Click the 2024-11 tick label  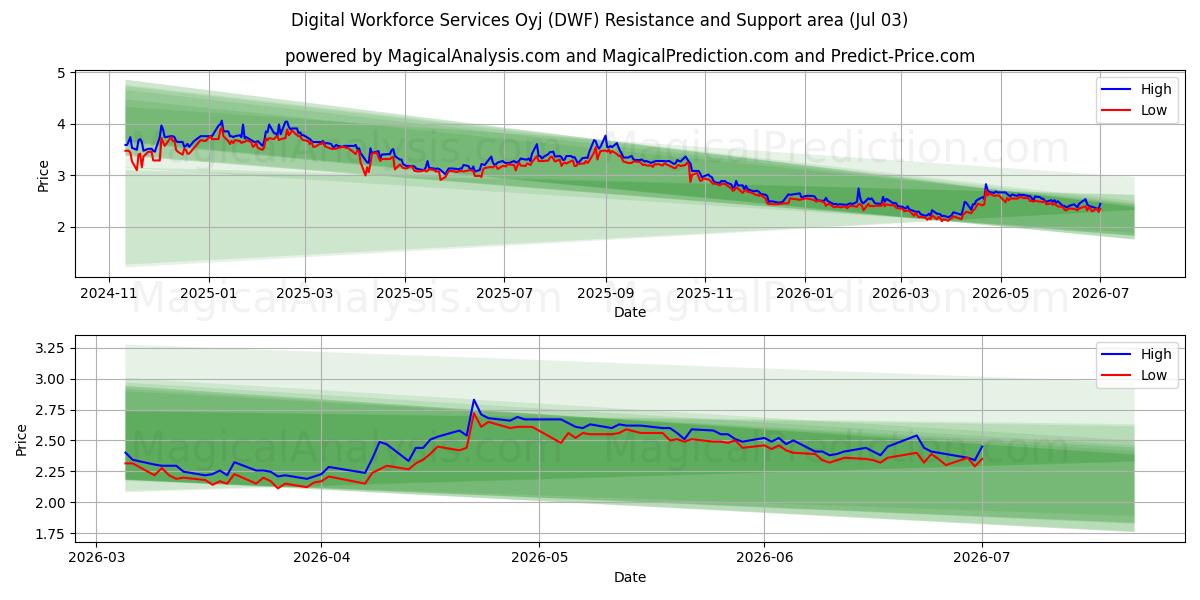pos(110,294)
